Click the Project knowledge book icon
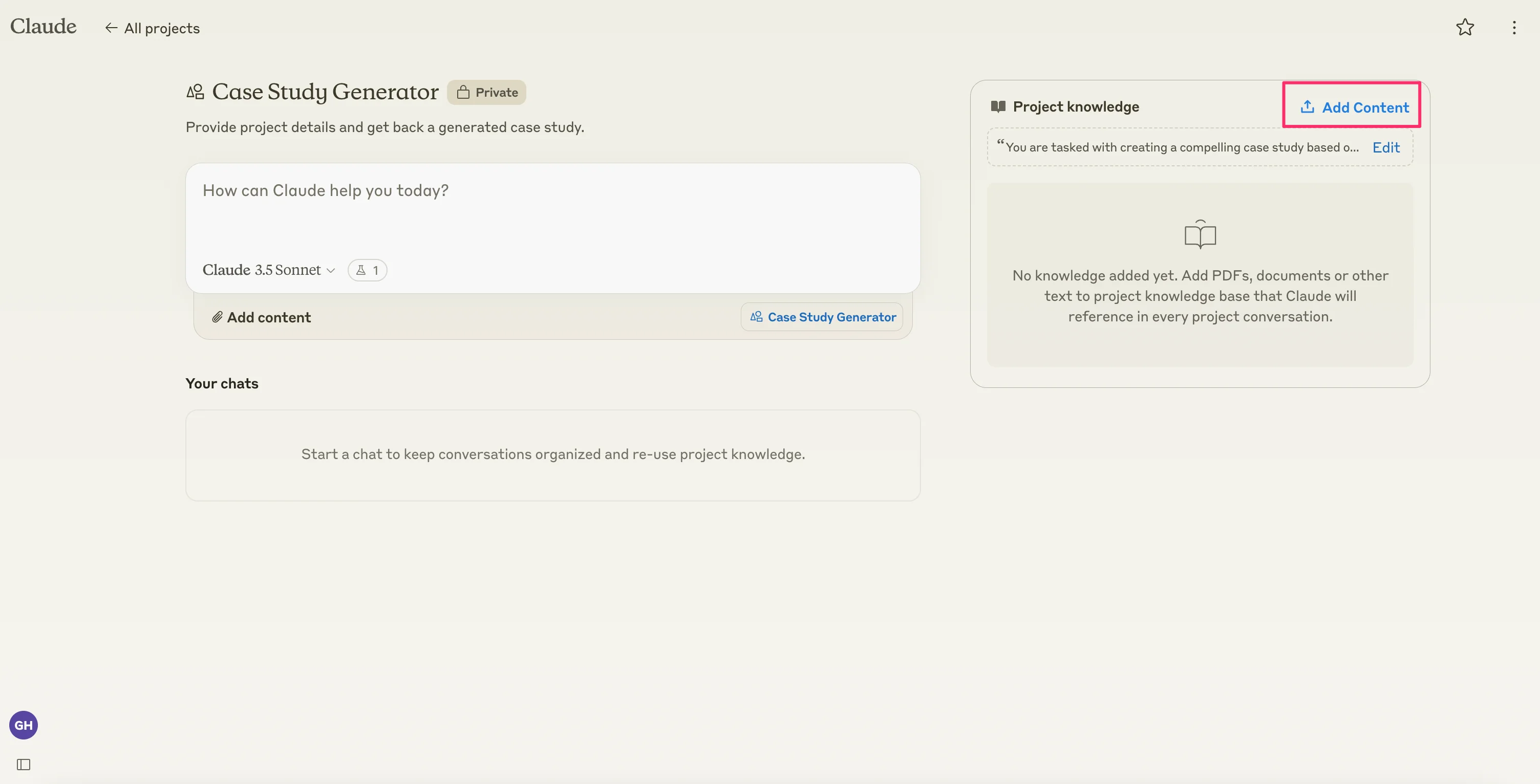Viewport: 1540px width, 784px height. [x=998, y=106]
